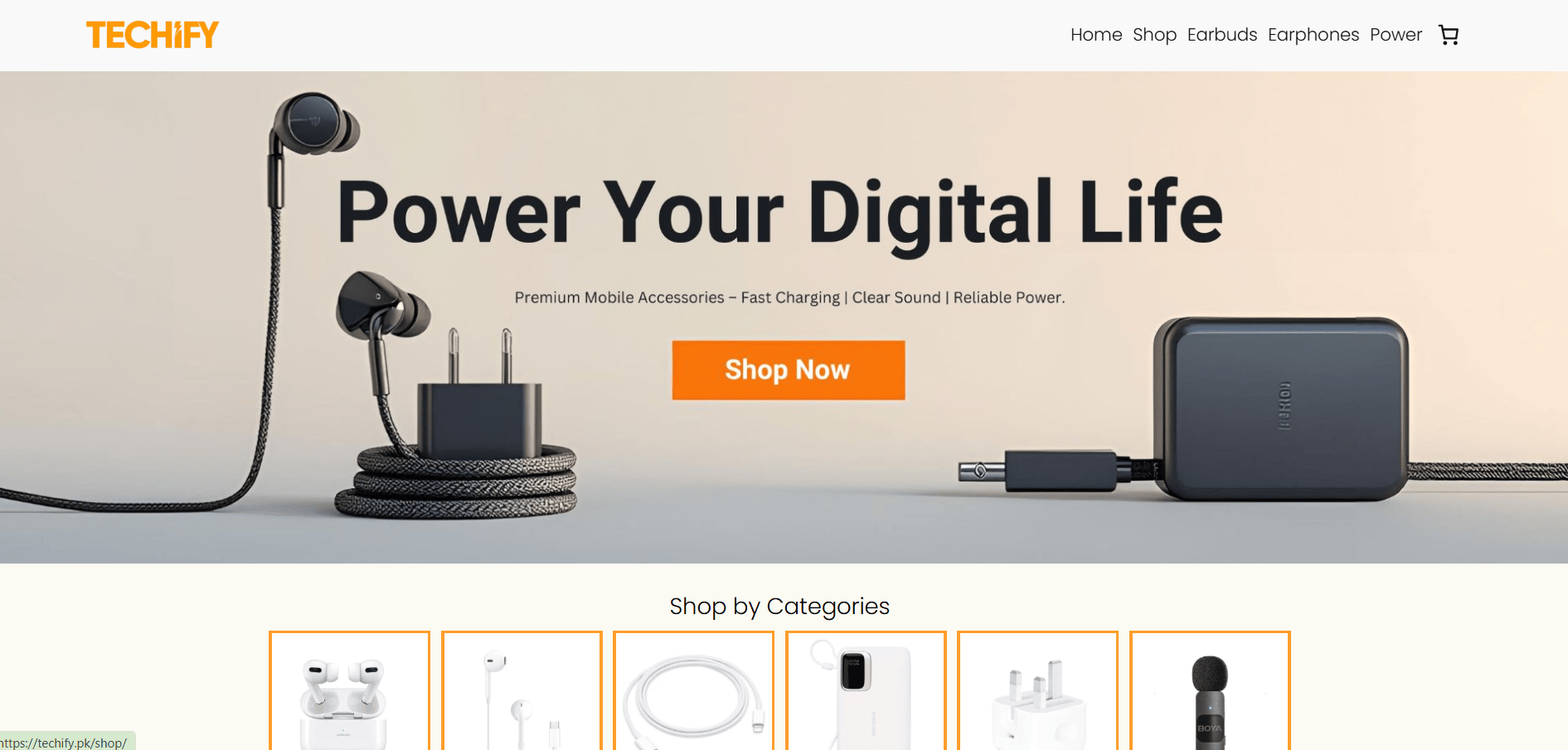Open the white wall charger plug tile
This screenshot has width=1568, height=750.
[1037, 691]
